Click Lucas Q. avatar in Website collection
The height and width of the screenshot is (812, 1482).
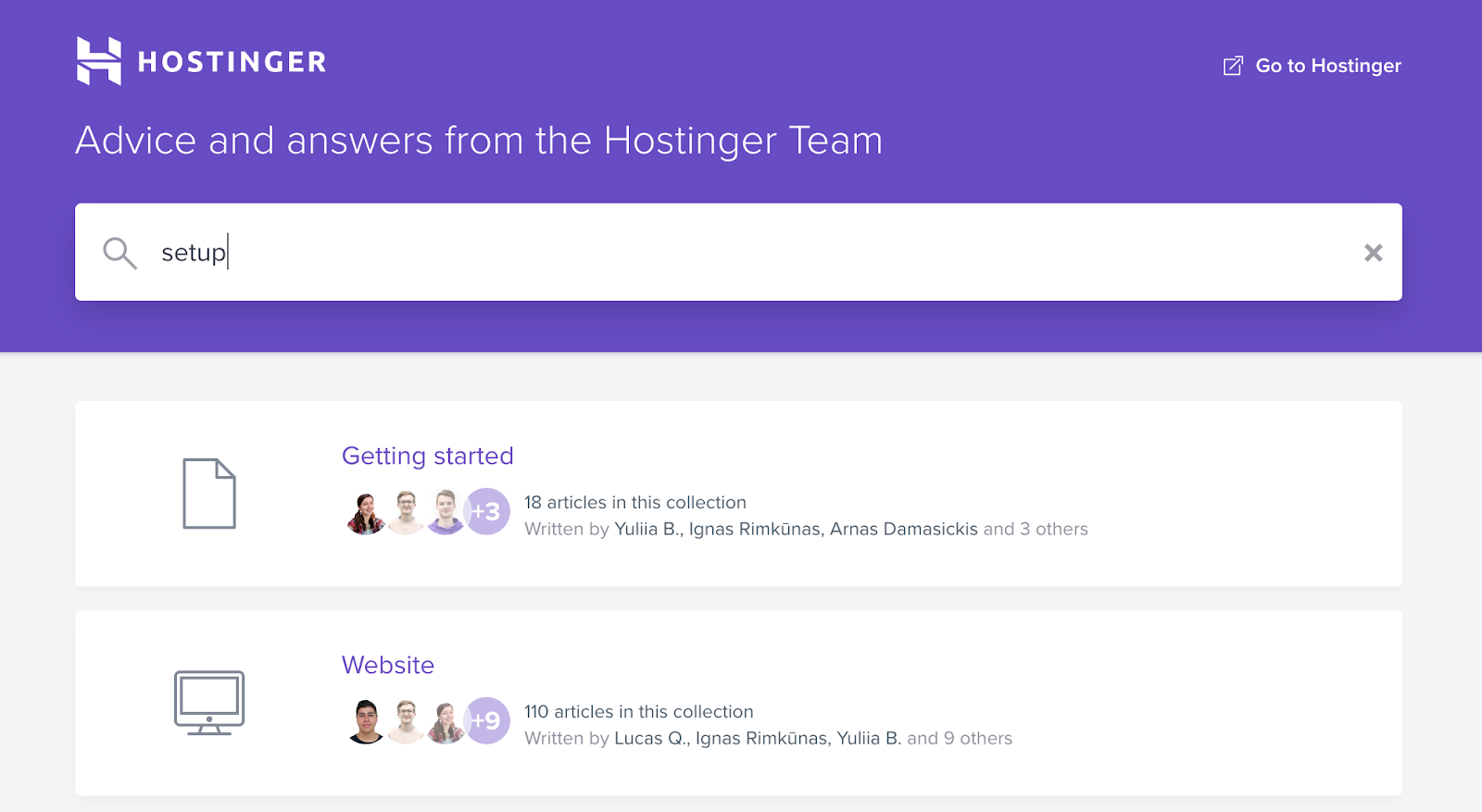367,721
